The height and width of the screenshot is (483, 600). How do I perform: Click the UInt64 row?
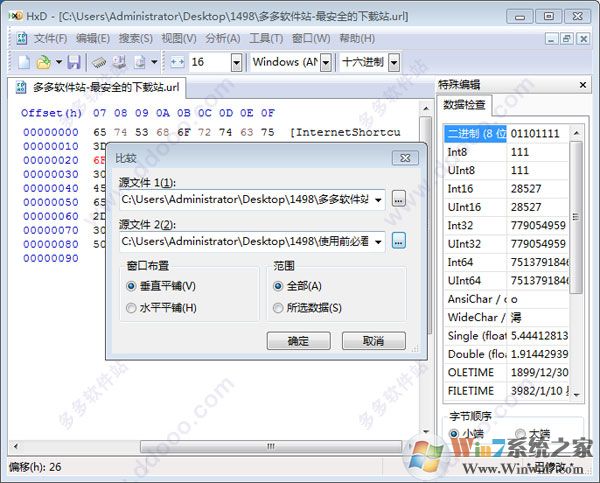[506, 281]
